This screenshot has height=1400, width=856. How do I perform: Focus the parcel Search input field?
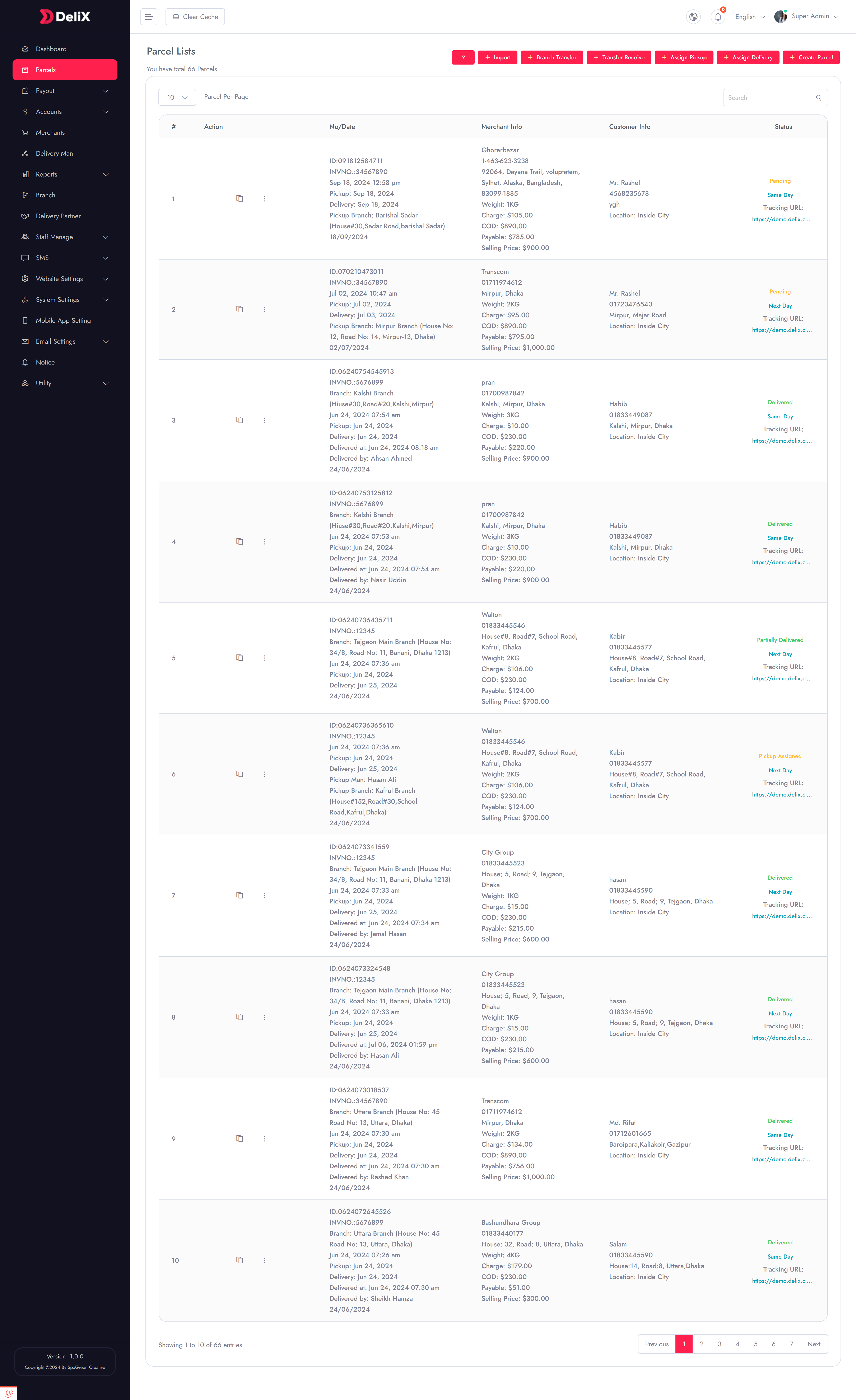coord(775,98)
